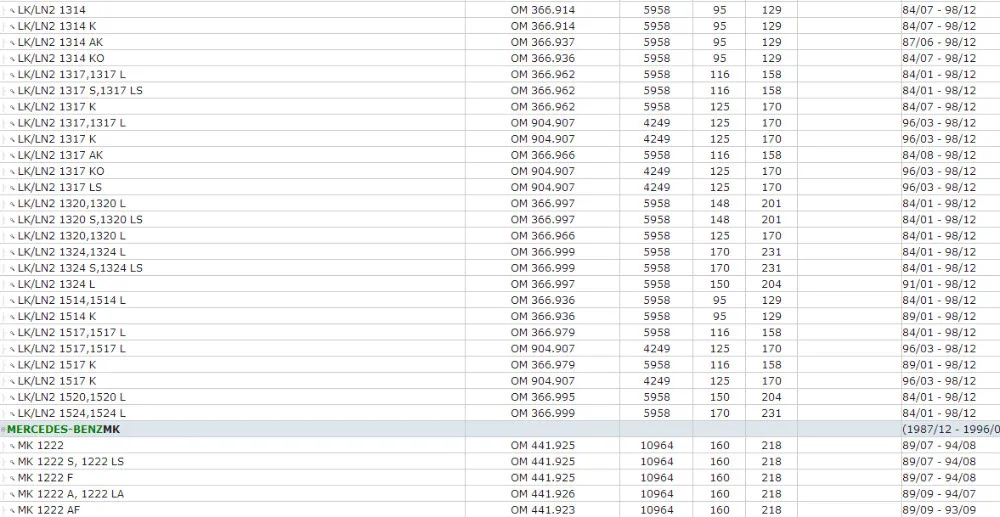Select LK/LN2 1317 KO model
The height and width of the screenshot is (517, 1000).
61,171
